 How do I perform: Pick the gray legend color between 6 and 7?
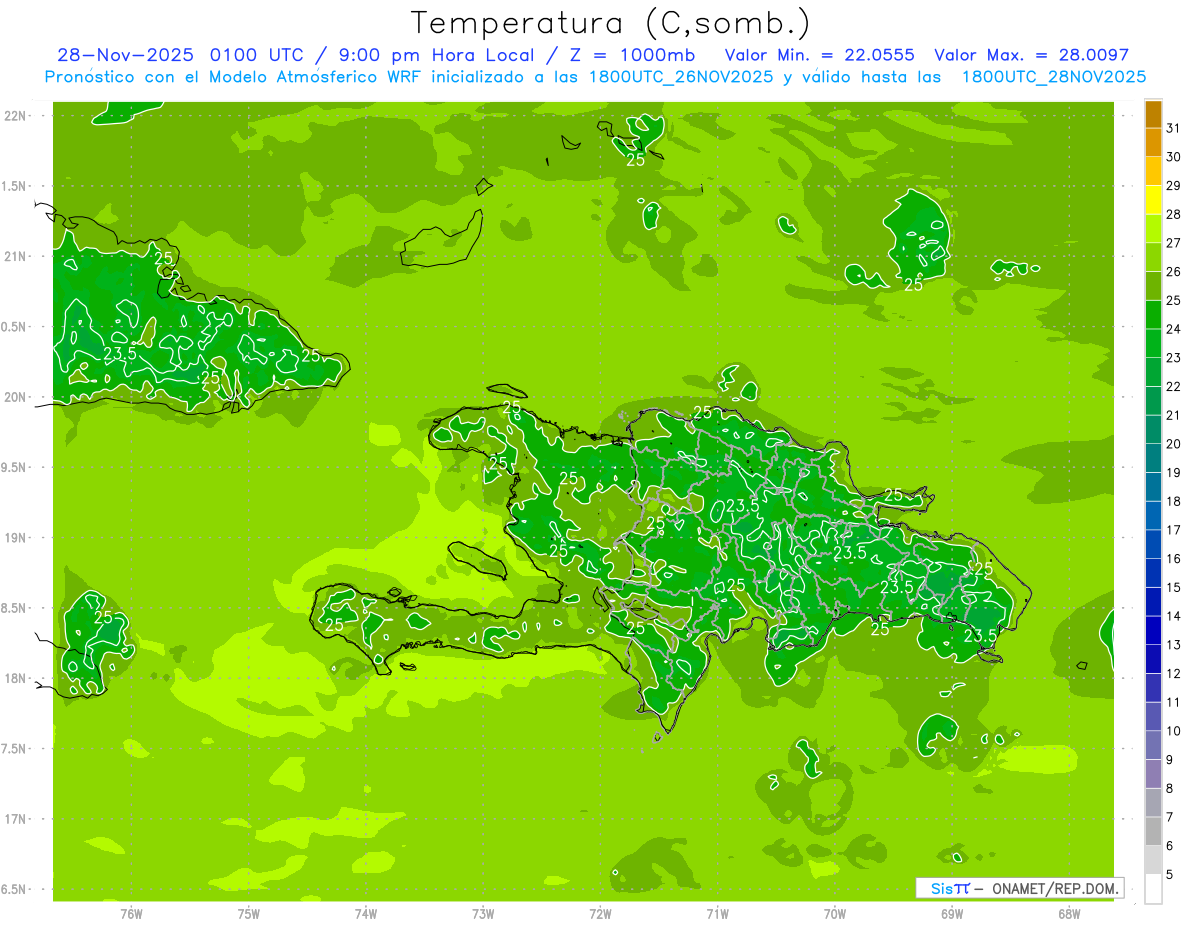(1153, 831)
